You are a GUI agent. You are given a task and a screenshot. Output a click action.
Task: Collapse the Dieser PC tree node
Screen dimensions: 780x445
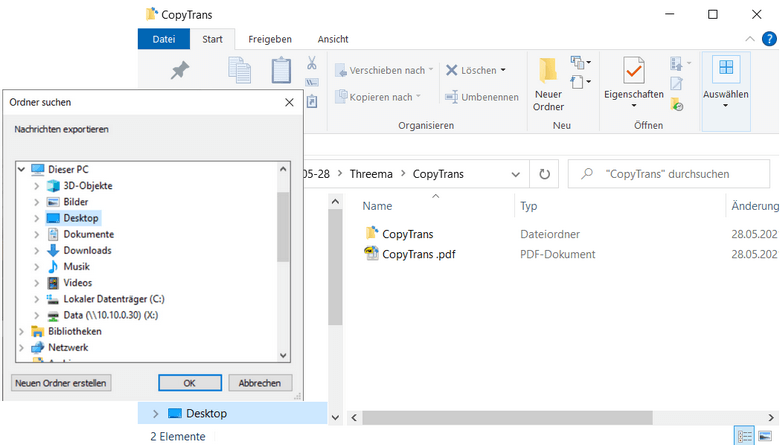pyautogui.click(x=21, y=170)
